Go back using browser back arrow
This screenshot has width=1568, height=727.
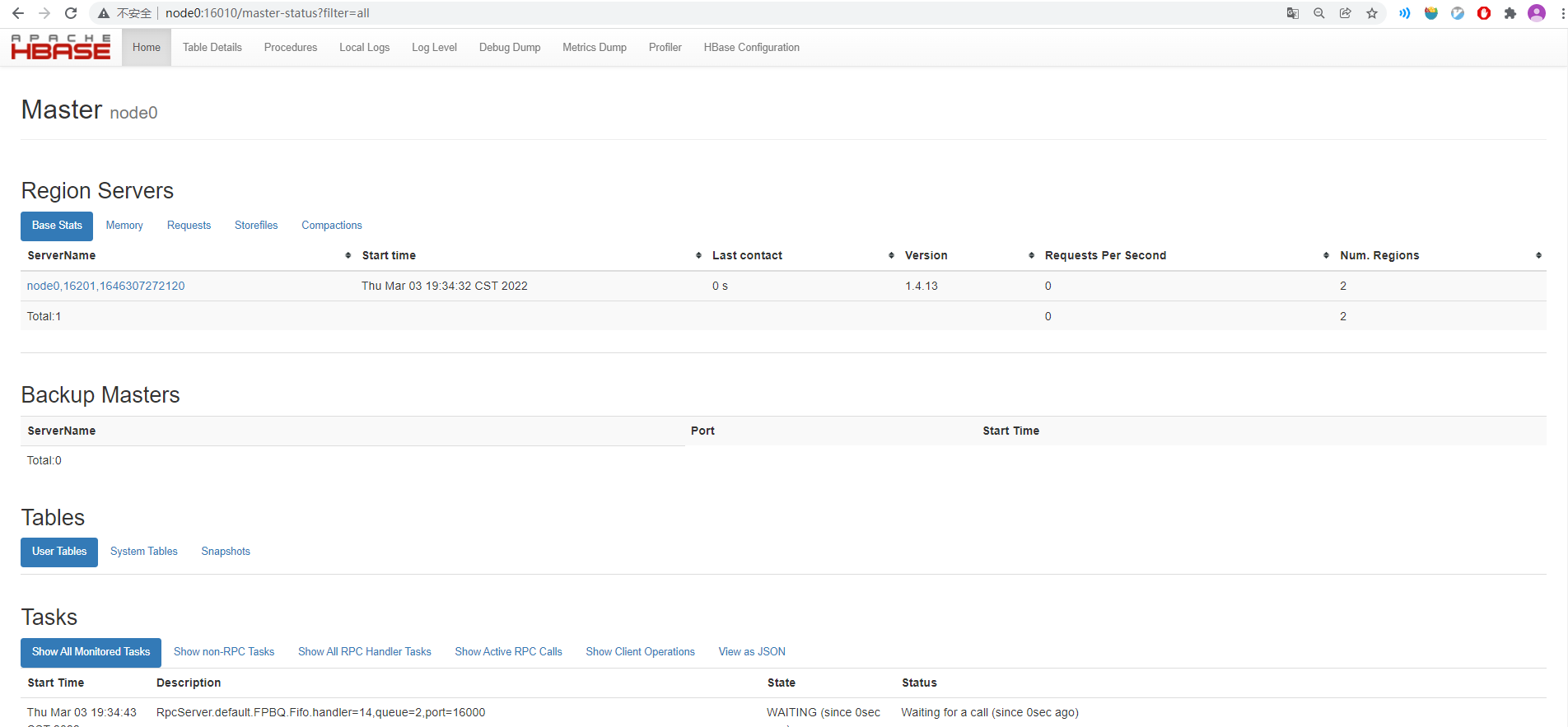click(18, 13)
